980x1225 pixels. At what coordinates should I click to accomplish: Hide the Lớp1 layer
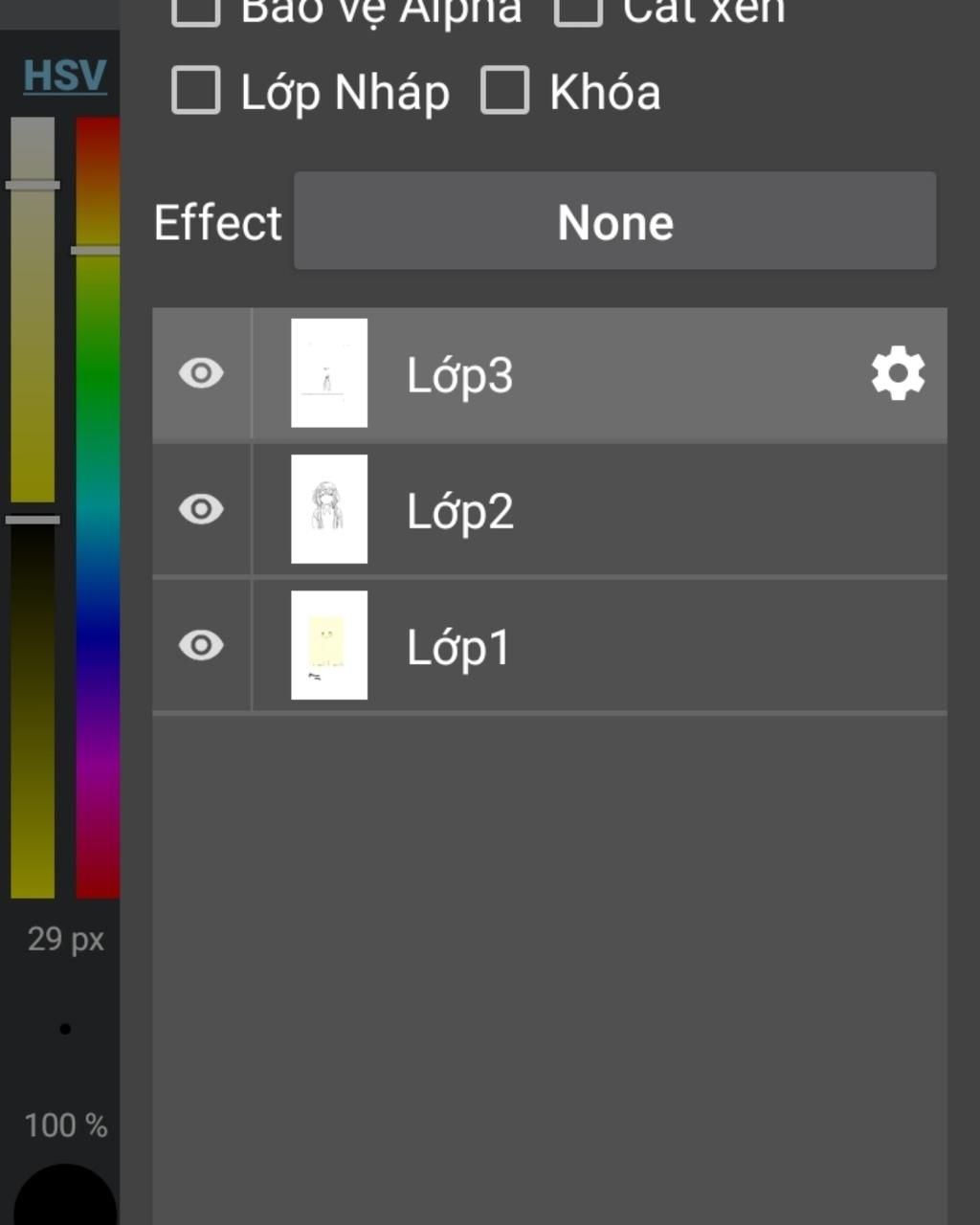[201, 645]
